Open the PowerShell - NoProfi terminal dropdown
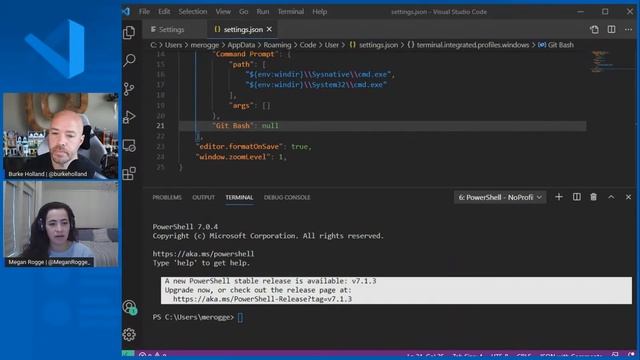Image resolution: width=640 pixels, height=360 pixels. point(500,197)
